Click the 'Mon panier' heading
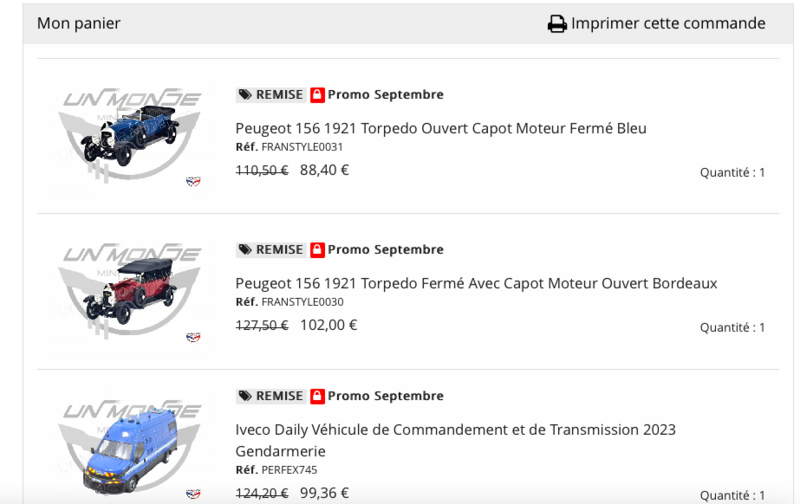 pos(79,24)
